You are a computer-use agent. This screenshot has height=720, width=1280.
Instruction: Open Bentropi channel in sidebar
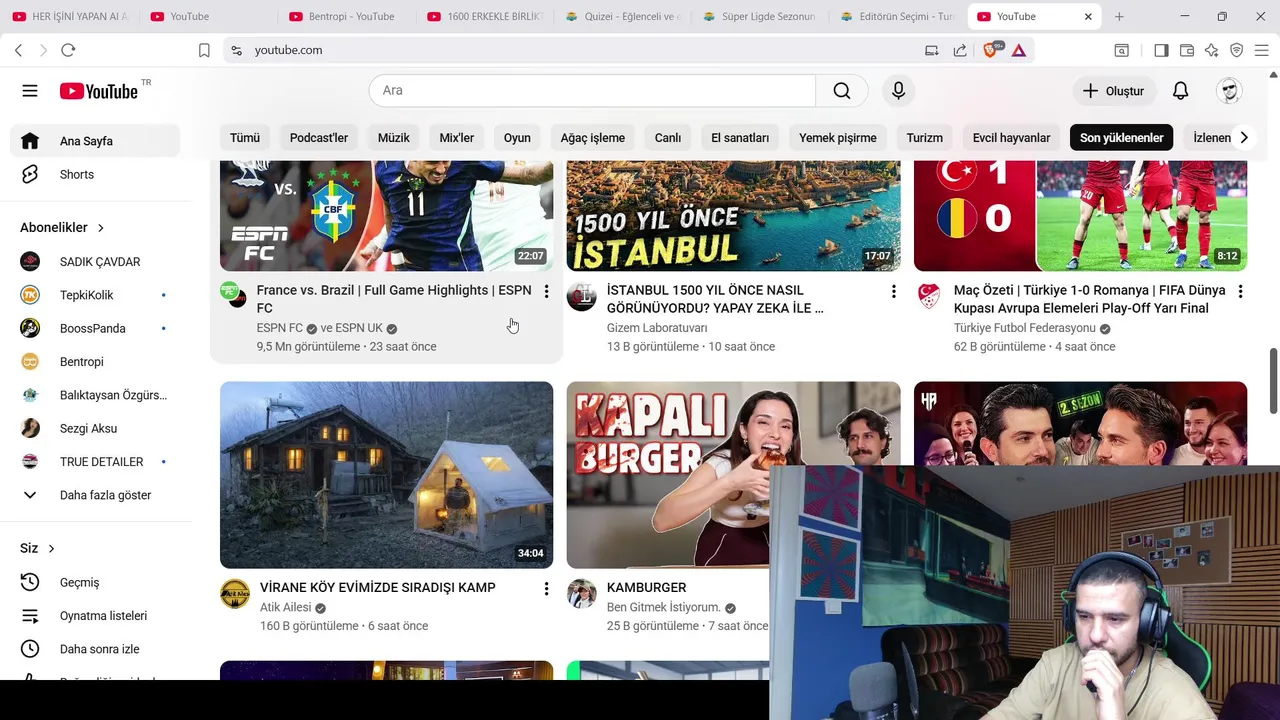tap(95, 362)
